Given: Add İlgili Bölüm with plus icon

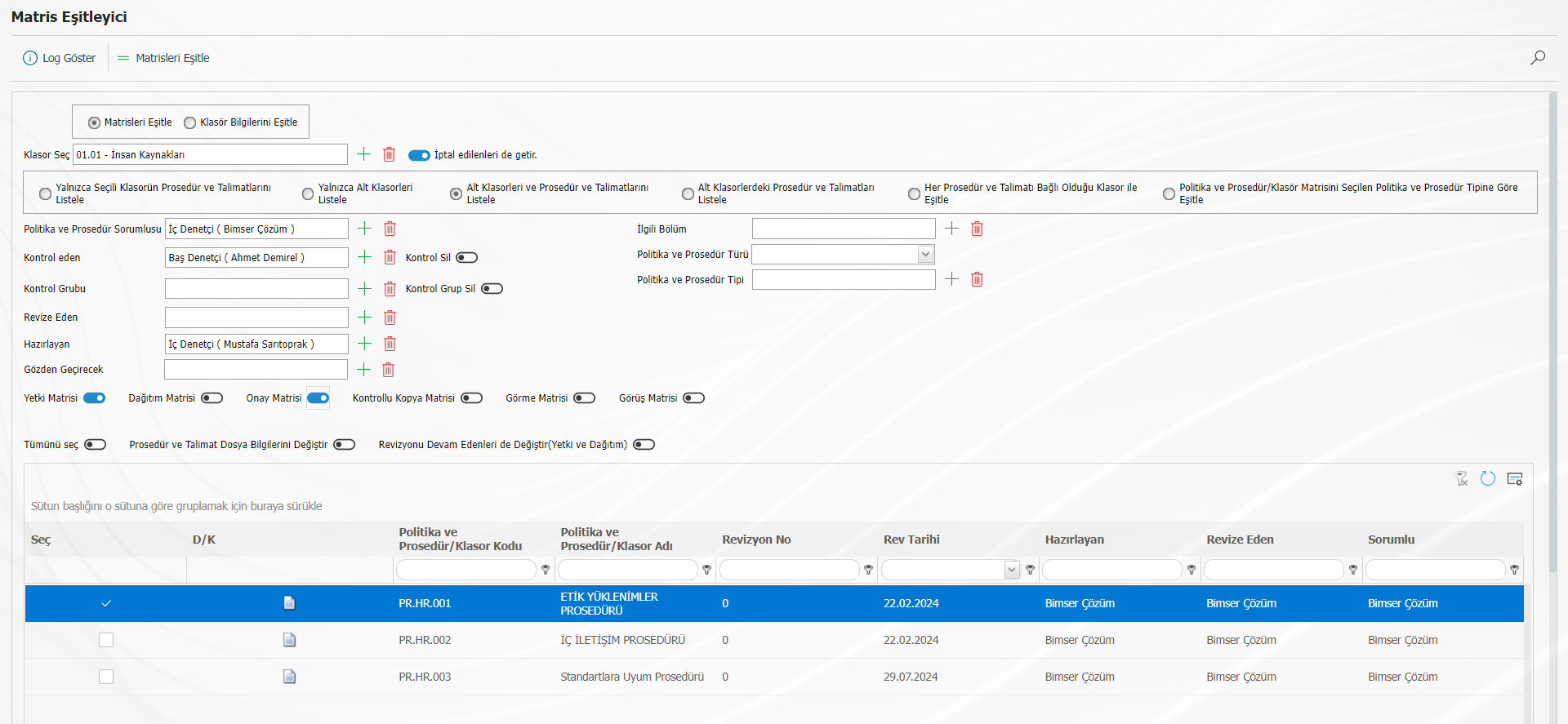Looking at the screenshot, I should [952, 229].
